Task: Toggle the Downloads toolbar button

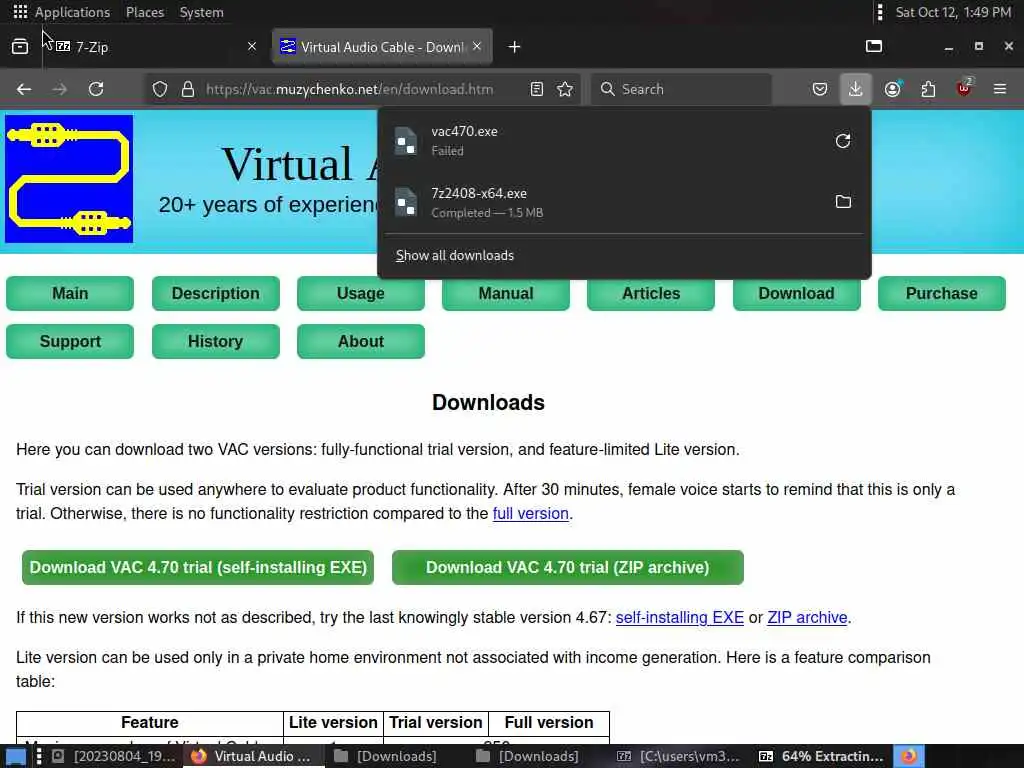Action: tap(855, 89)
